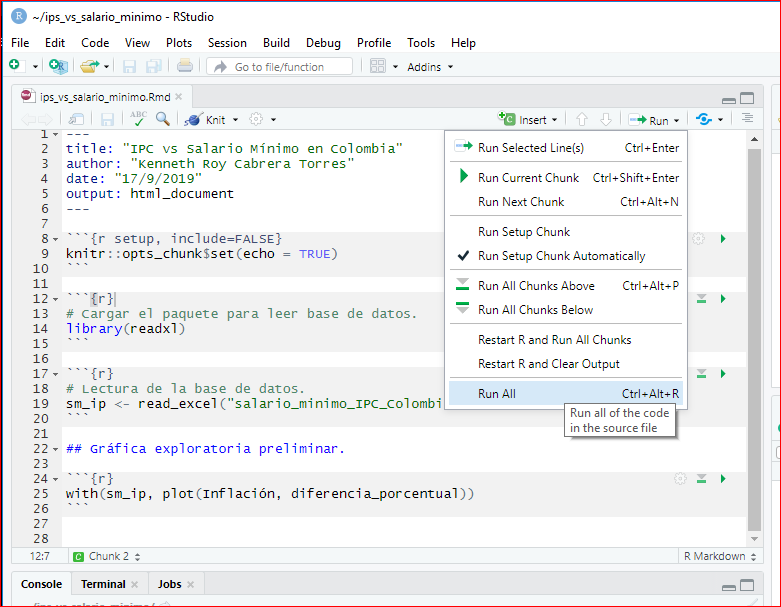Image resolution: width=781 pixels, height=607 pixels.
Task: Open the Tools menu
Action: click(421, 43)
